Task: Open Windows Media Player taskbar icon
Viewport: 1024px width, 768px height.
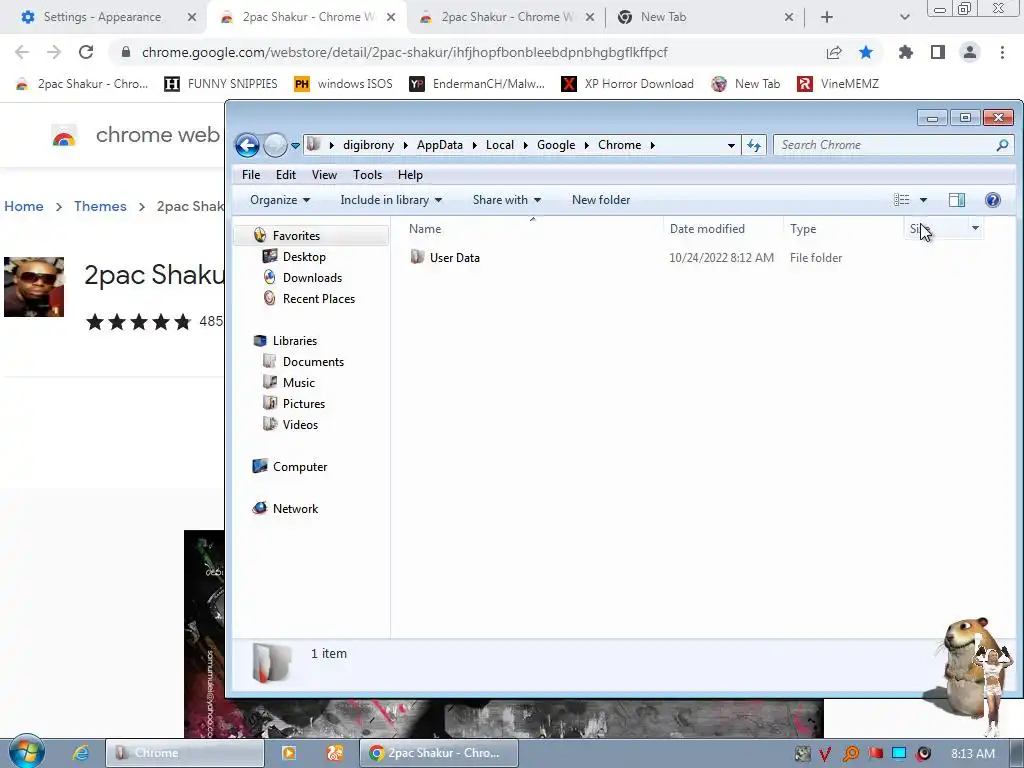Action: 288,753
